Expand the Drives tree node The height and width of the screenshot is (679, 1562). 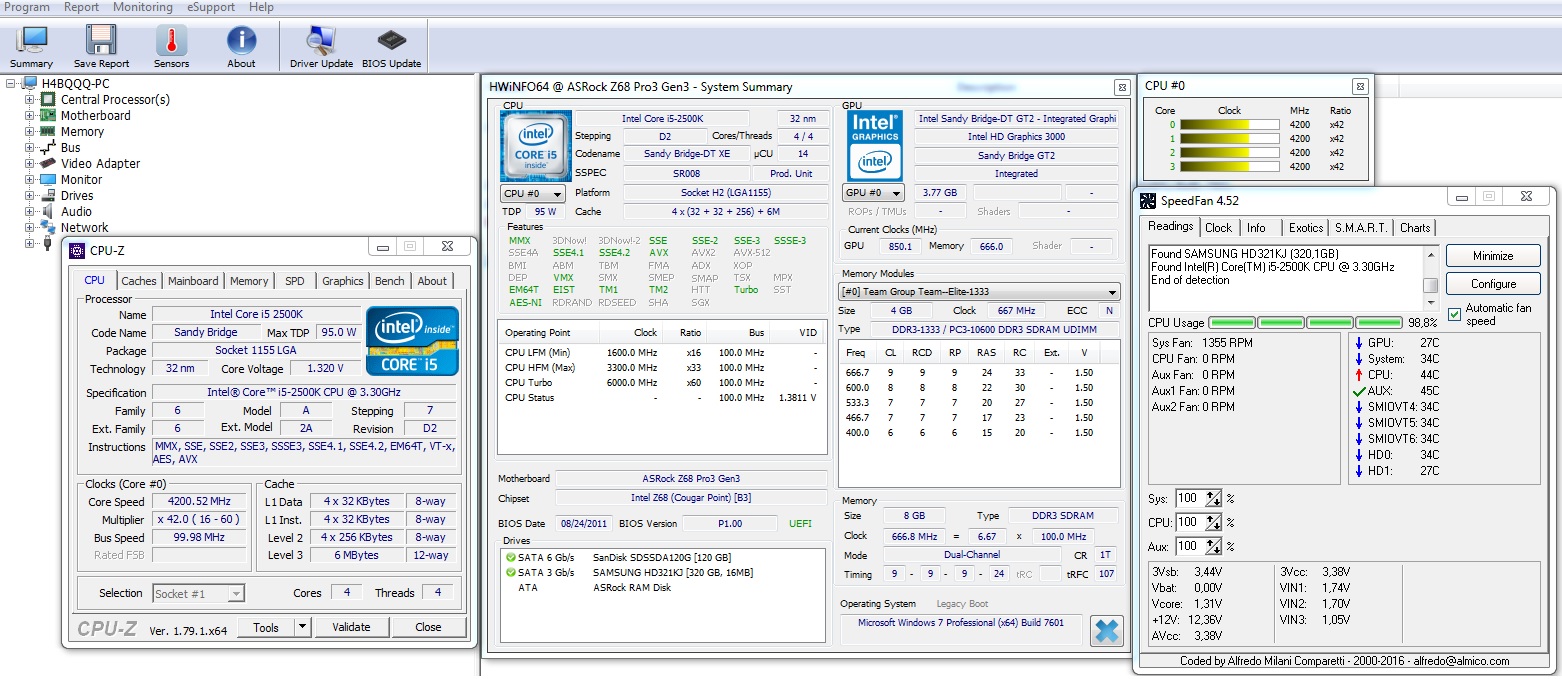[x=29, y=195]
